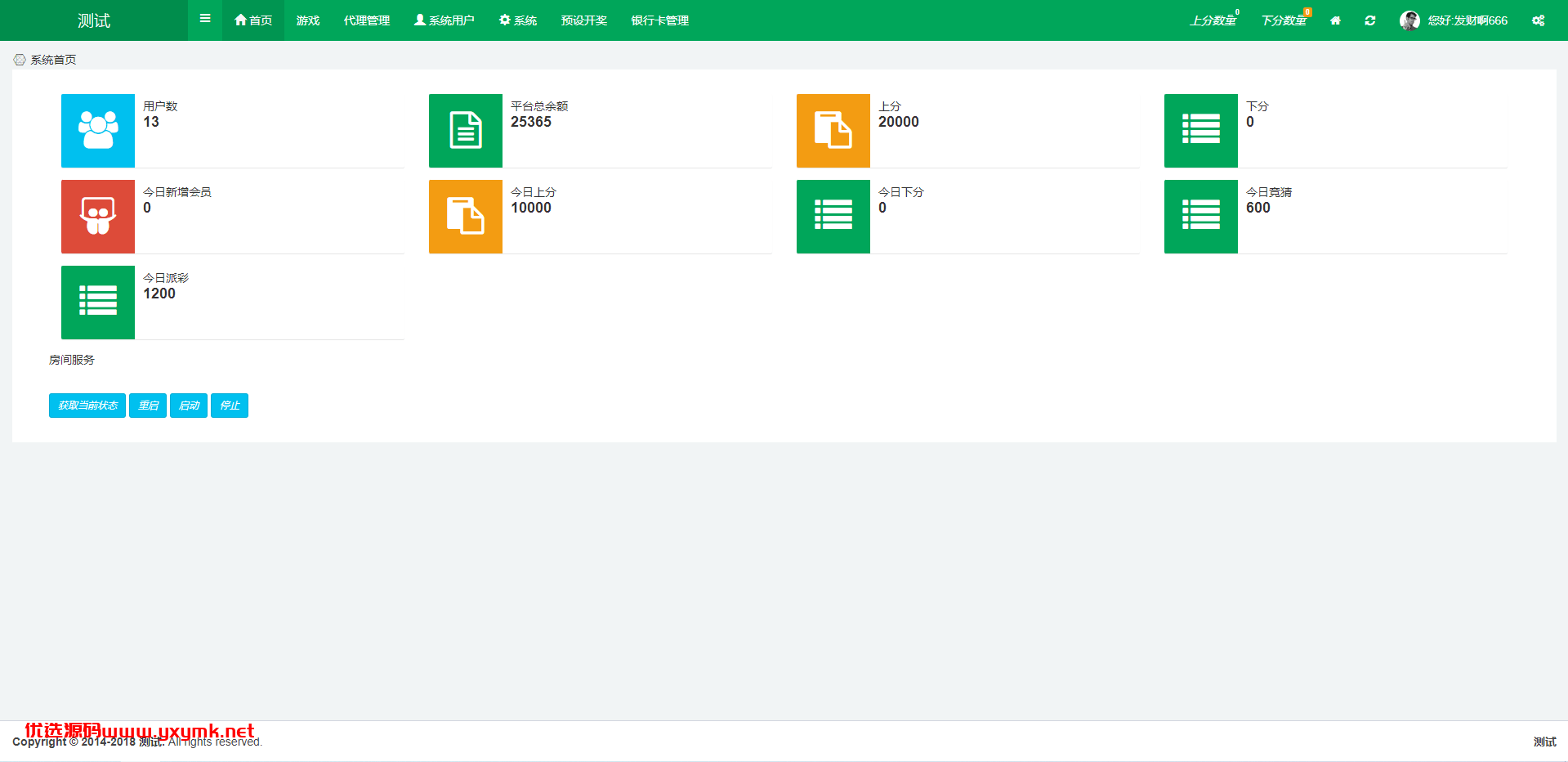1568x762 pixels.
Task: Expand the 游戏 menu in navbar
Action: pos(308,20)
